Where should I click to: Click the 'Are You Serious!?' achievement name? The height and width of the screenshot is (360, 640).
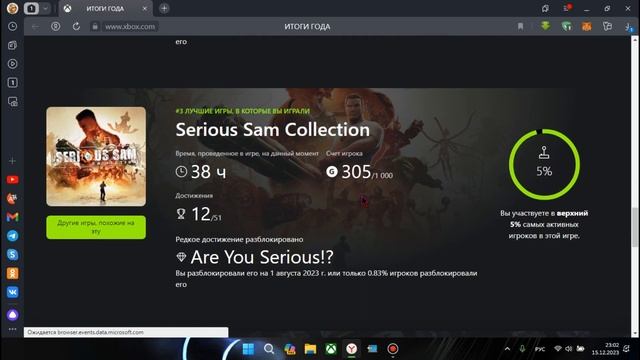[262, 257]
